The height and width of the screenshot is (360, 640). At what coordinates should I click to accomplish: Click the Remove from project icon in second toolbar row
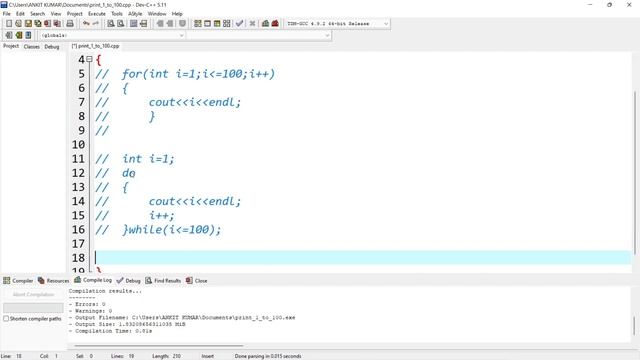19,35
